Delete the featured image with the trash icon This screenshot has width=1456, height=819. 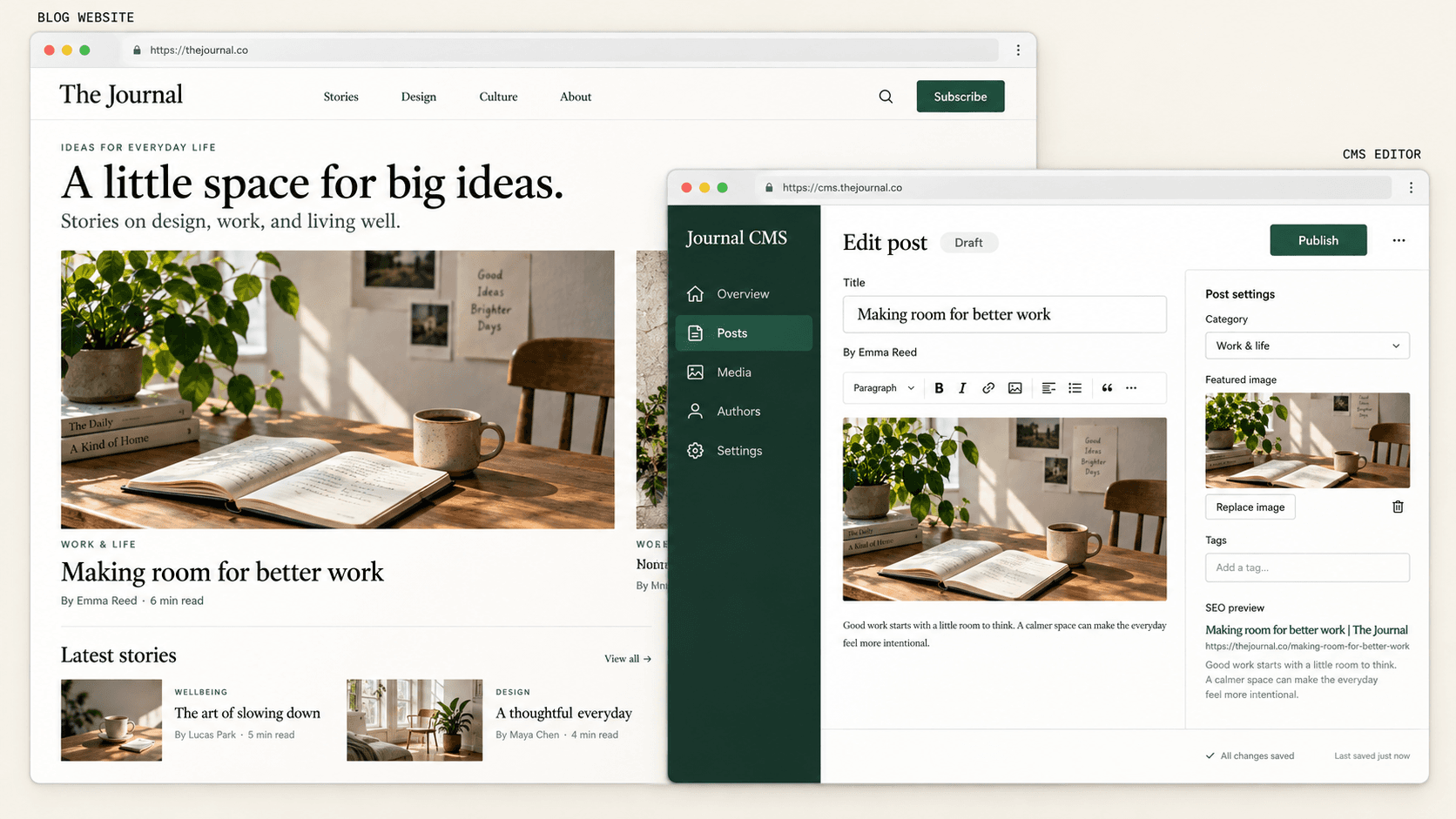tap(1398, 507)
